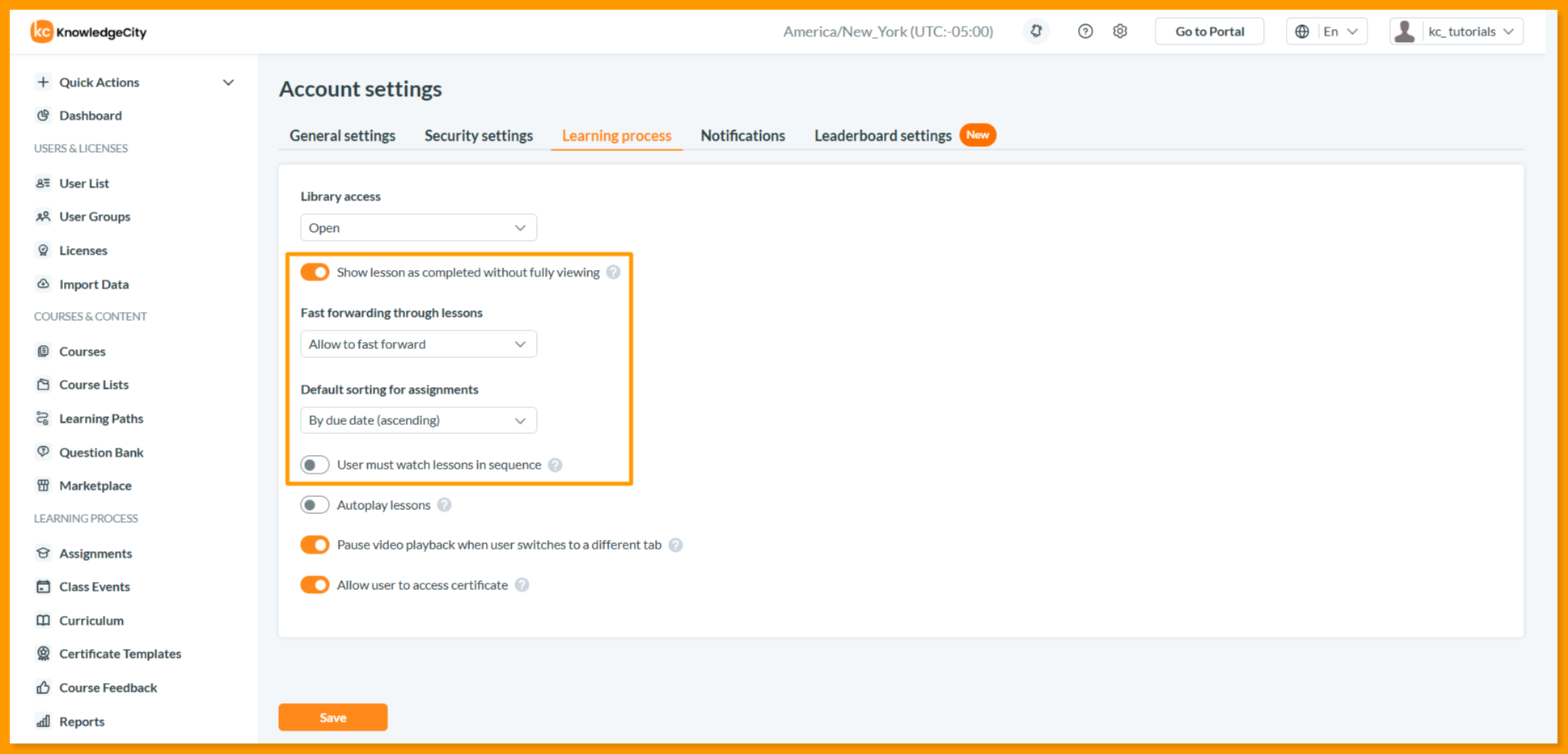
Task: Open the kc_tutorials account menu
Action: (1456, 32)
